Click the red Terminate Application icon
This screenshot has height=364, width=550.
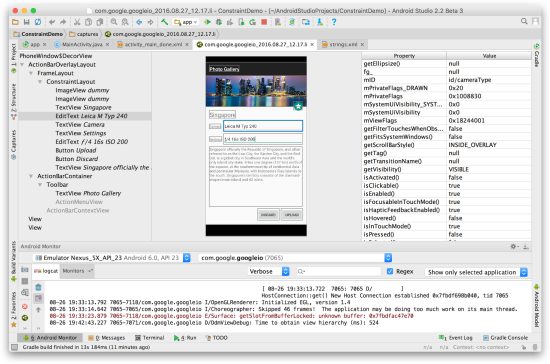click(x=25, y=306)
